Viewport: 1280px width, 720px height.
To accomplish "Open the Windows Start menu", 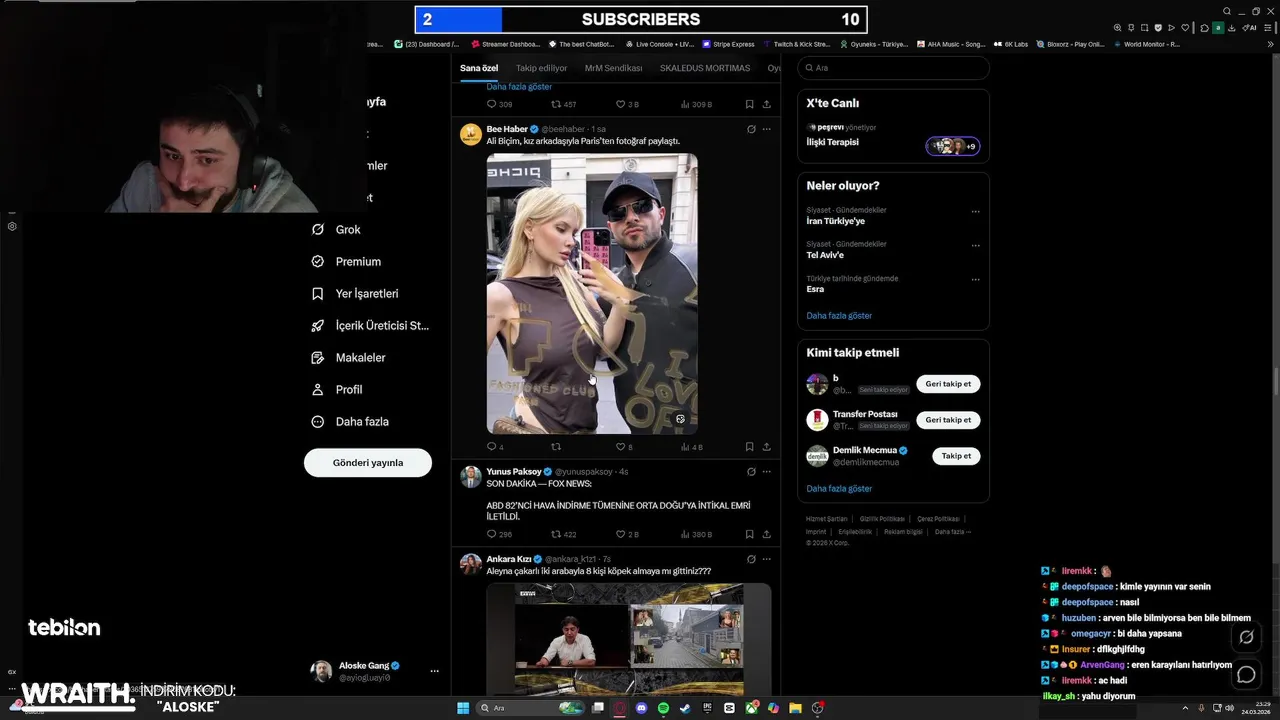I will (463, 708).
